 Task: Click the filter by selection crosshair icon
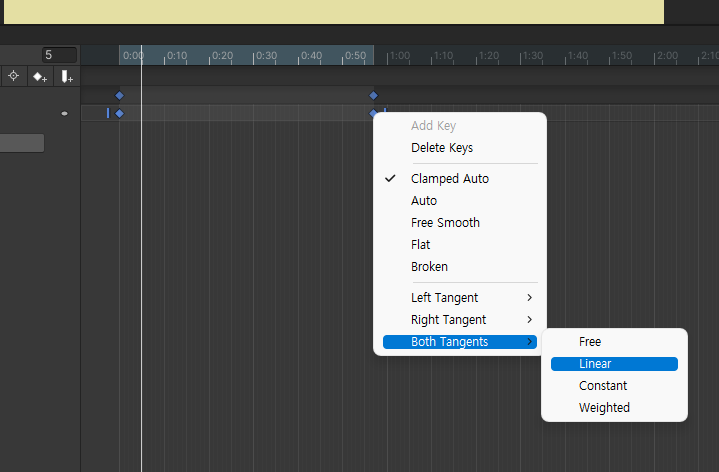pos(14,76)
